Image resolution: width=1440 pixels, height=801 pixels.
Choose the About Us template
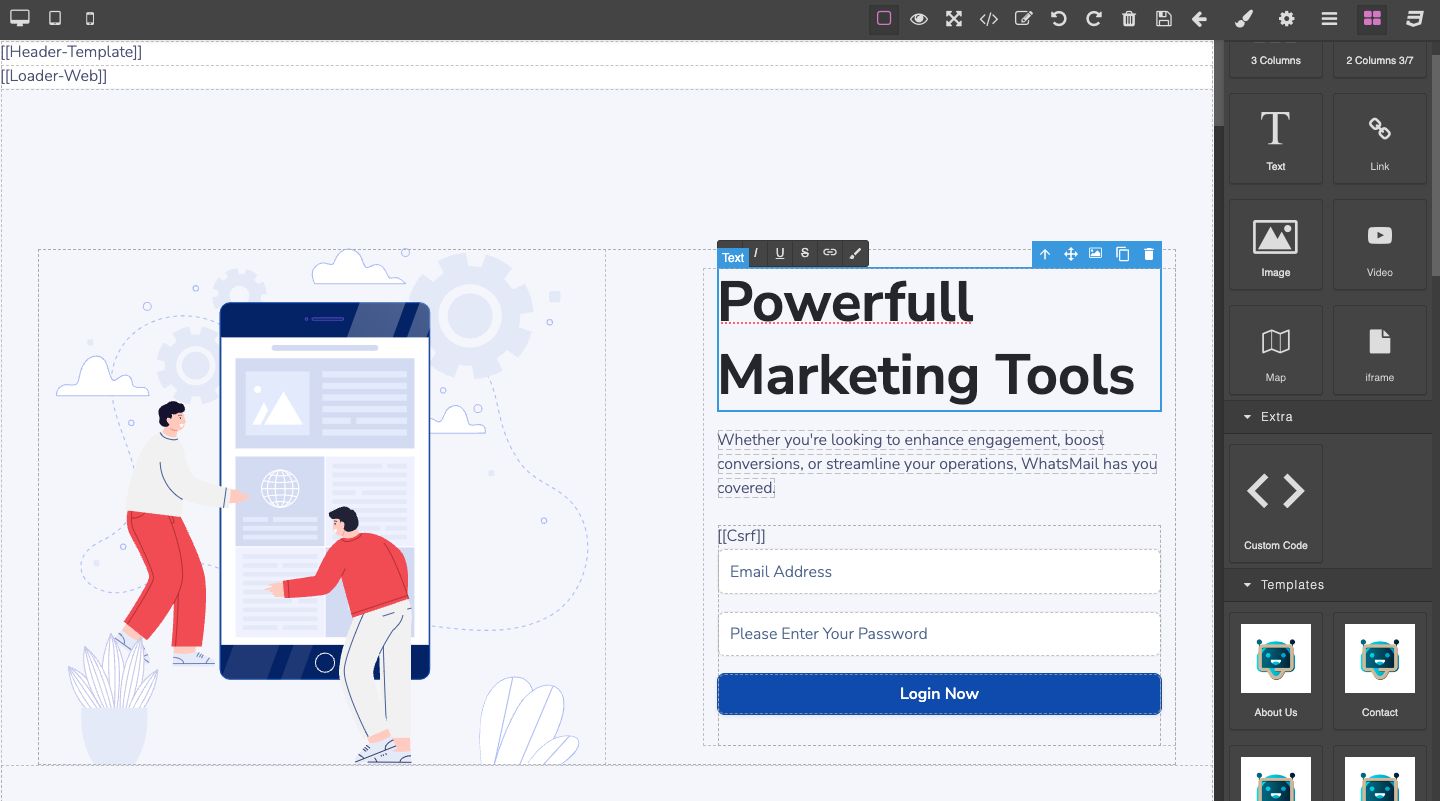click(1275, 671)
